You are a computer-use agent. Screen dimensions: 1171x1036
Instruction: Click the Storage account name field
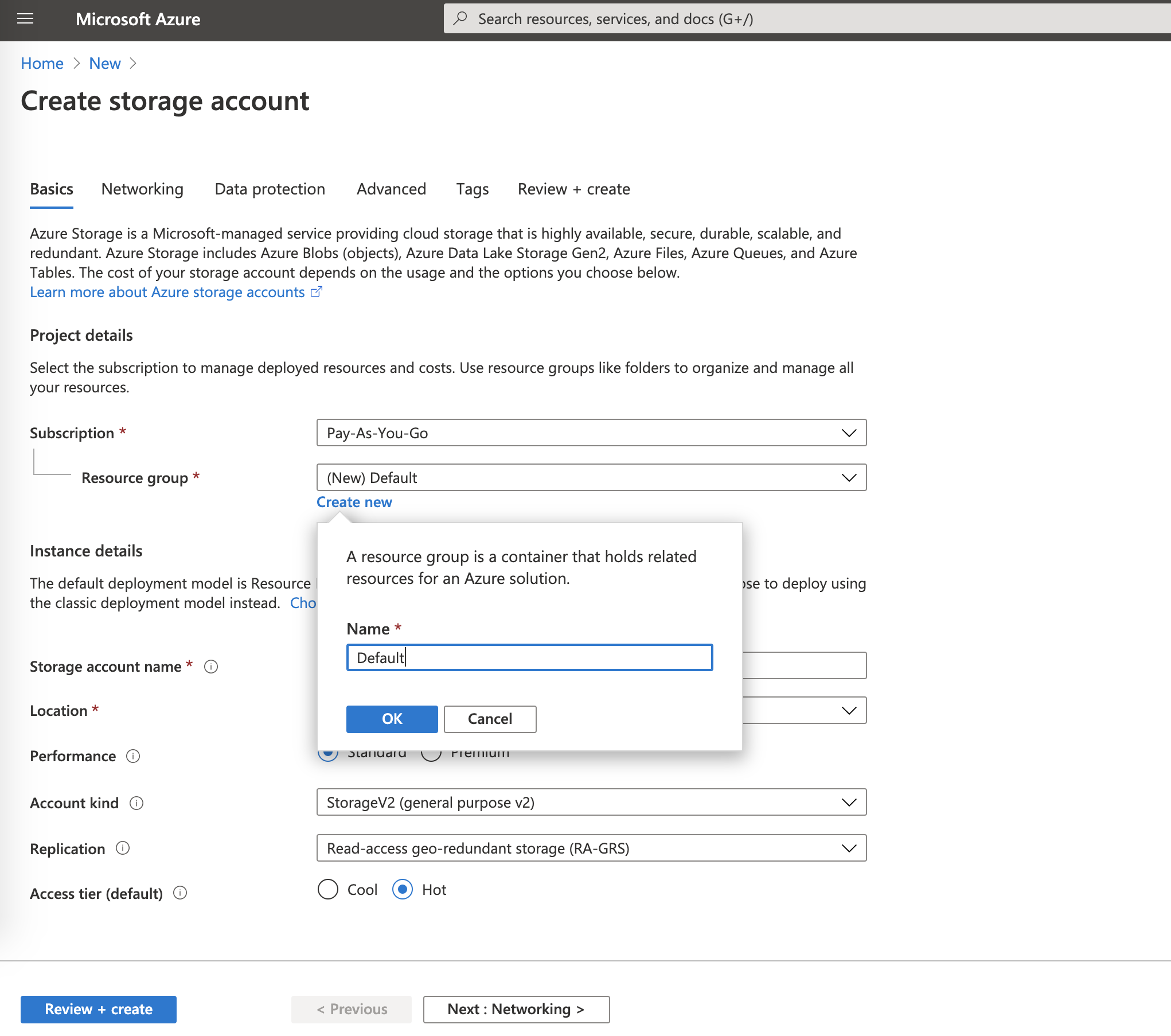804,665
